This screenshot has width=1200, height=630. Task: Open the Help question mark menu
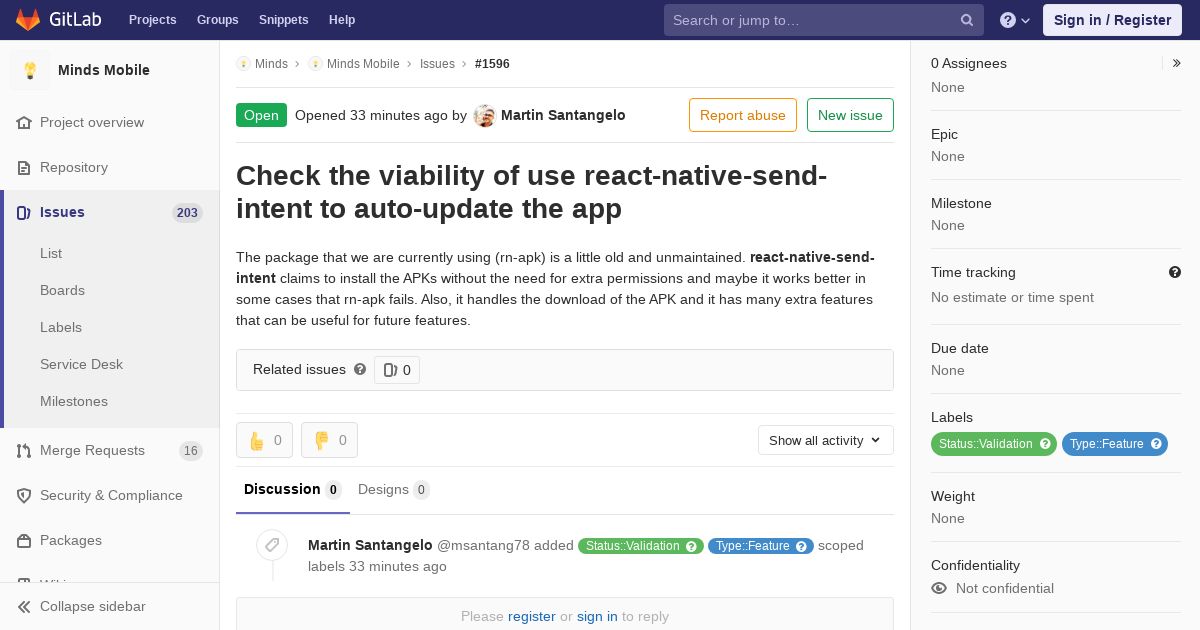[x=1015, y=20]
